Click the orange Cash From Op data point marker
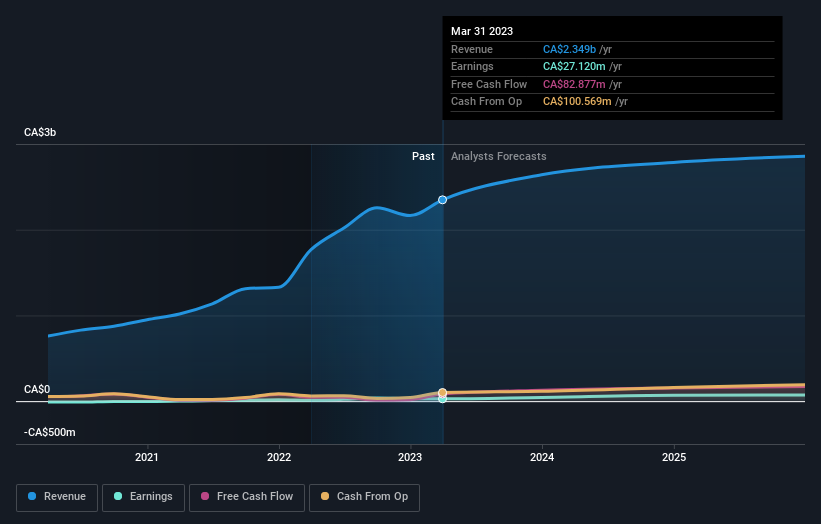 click(442, 393)
